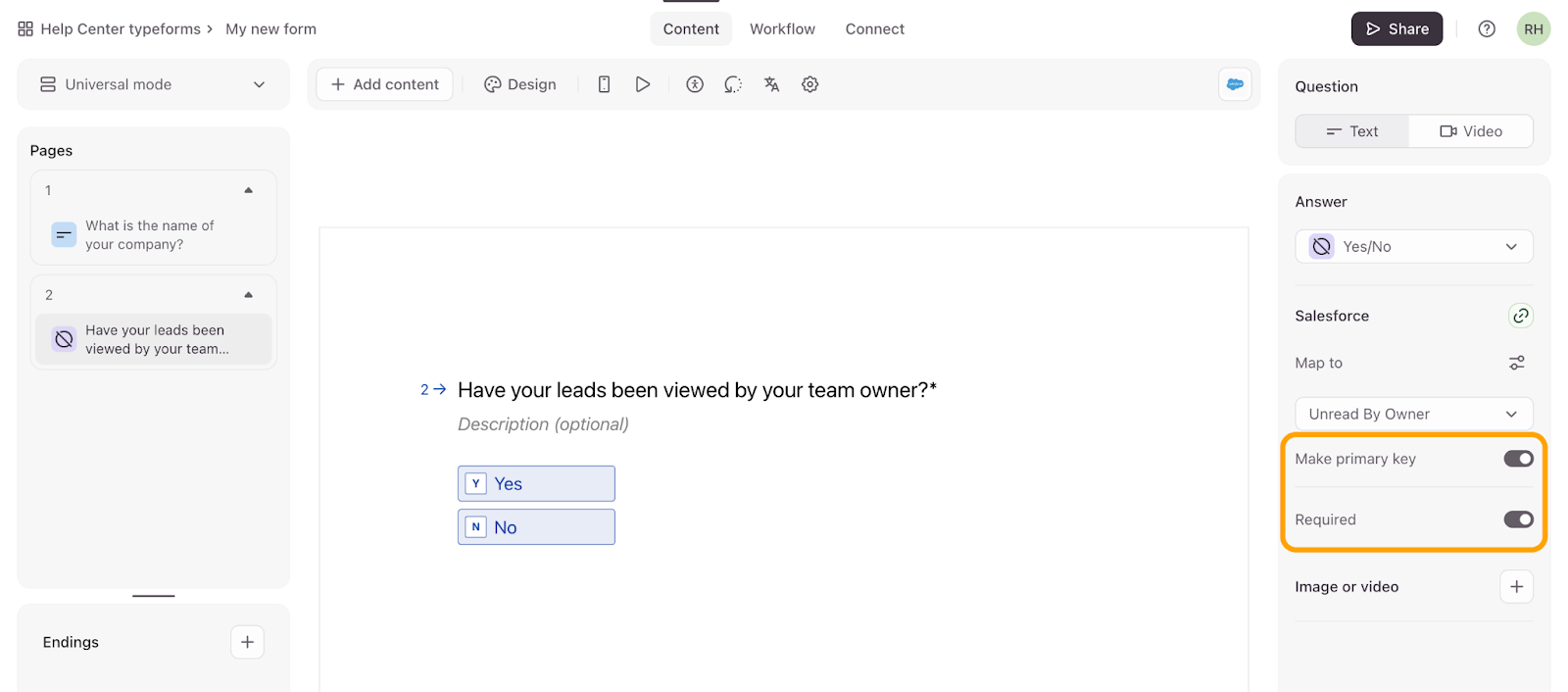Click the play preview icon

coord(642,84)
